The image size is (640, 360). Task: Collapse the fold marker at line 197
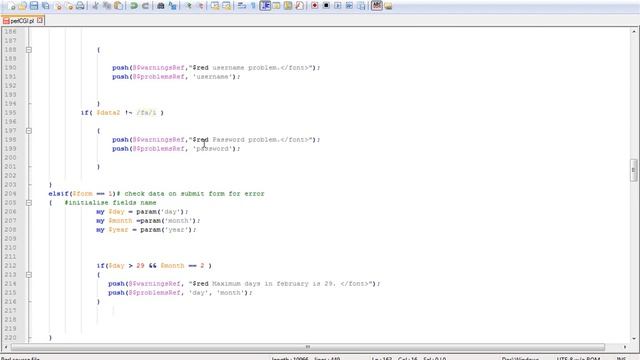coord(29,131)
